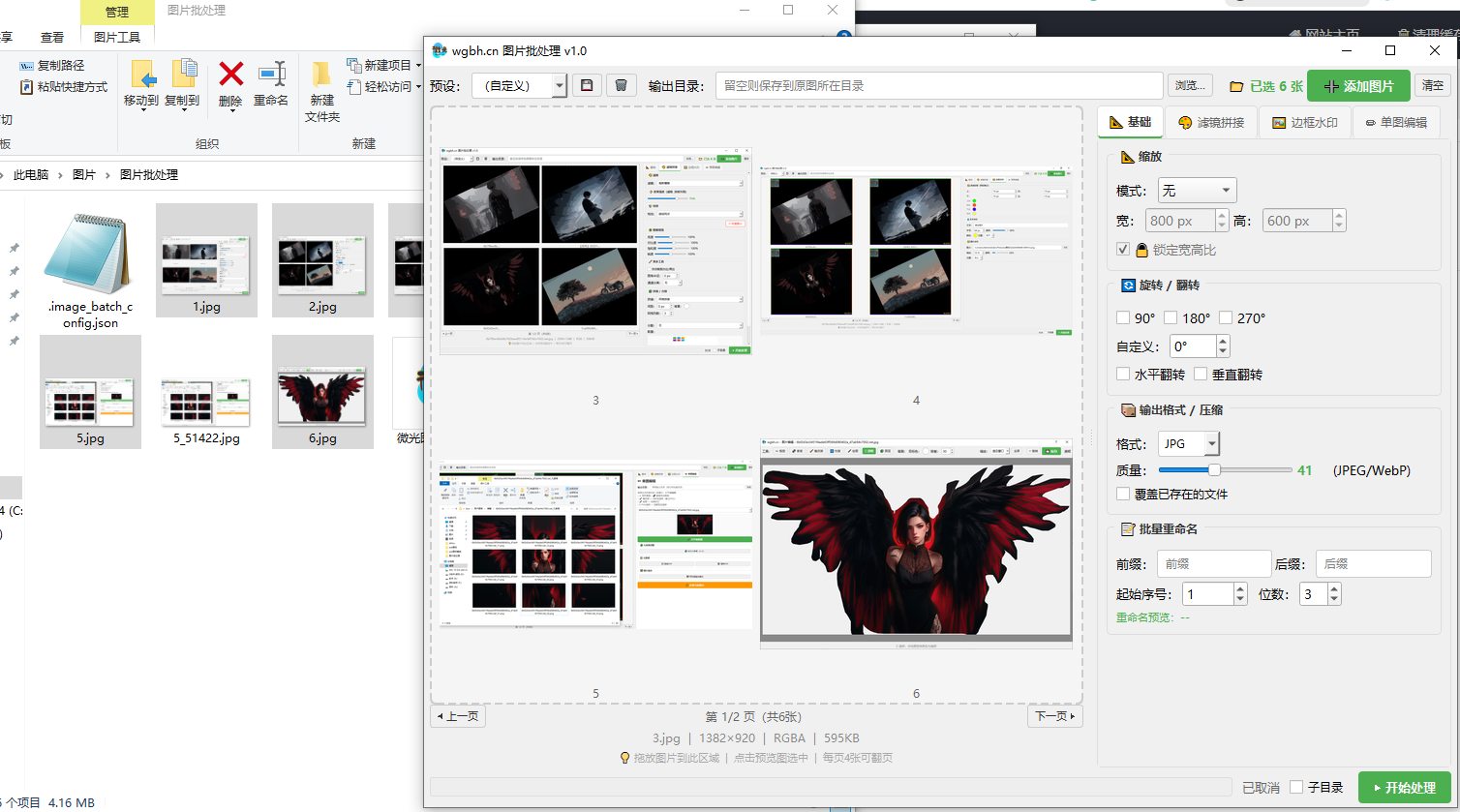Go to the next page (下一页)
This screenshot has height=812, width=1460.
point(1054,716)
